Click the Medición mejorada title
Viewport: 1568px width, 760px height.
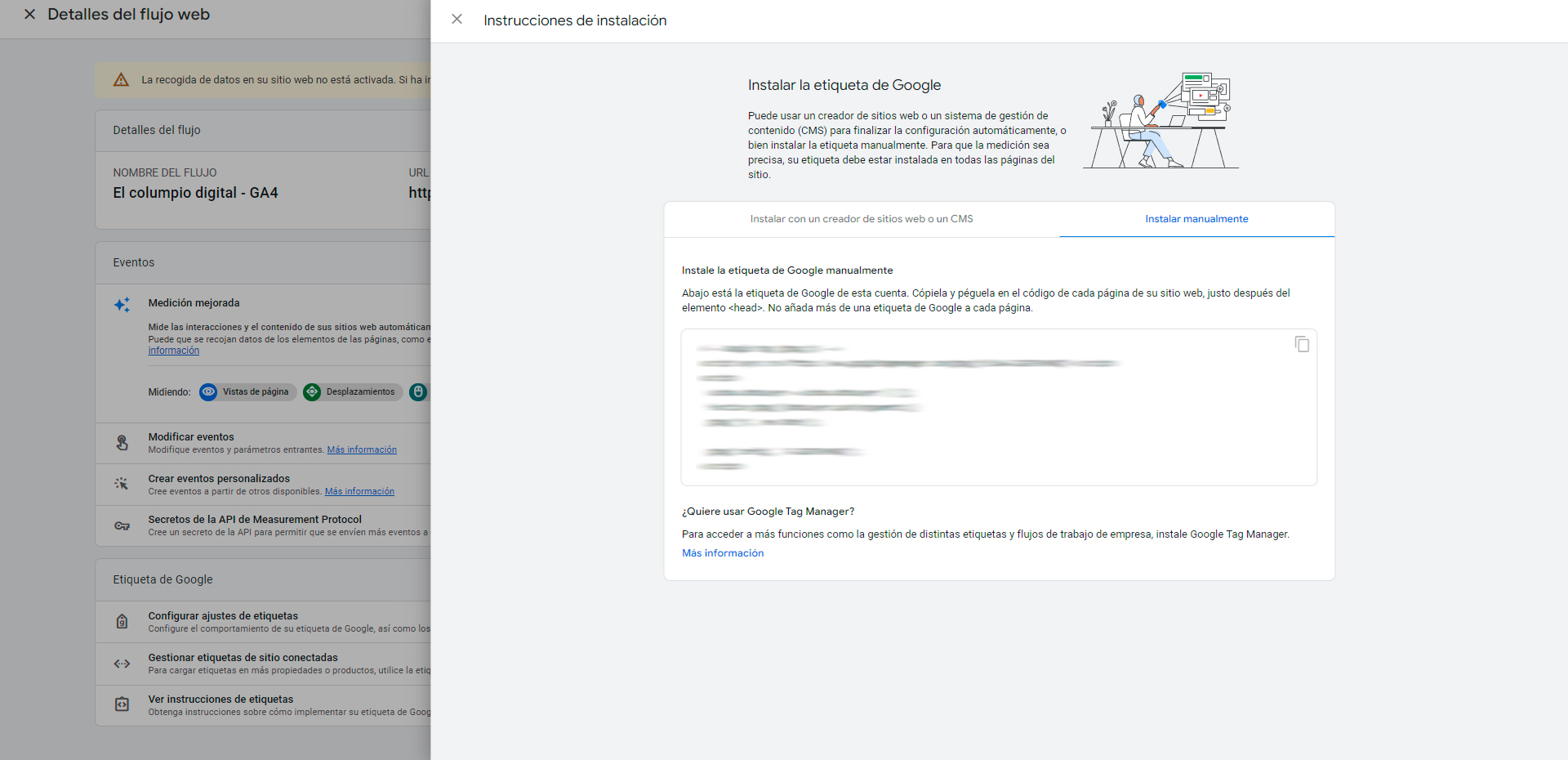[194, 303]
